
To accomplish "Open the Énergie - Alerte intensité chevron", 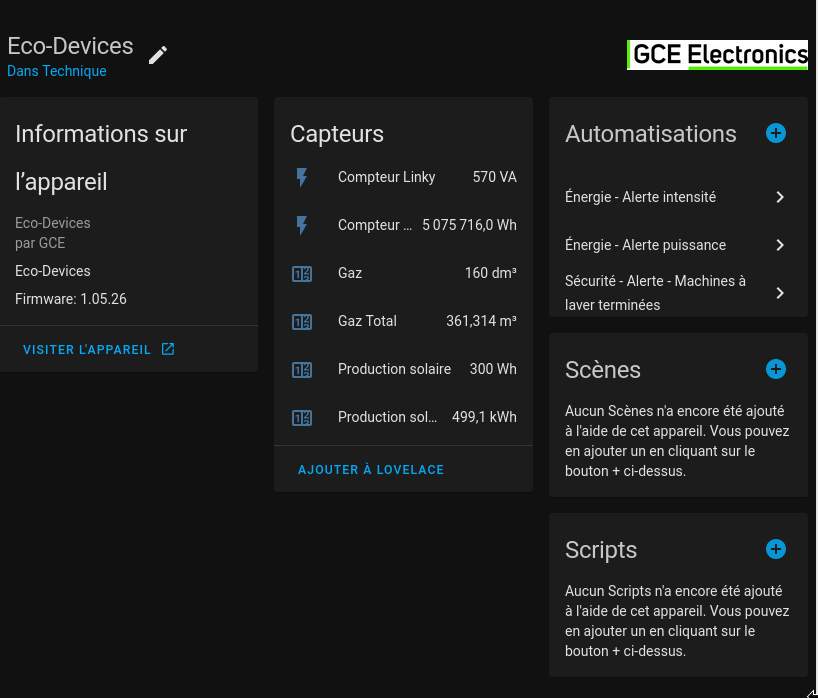I will [x=780, y=197].
